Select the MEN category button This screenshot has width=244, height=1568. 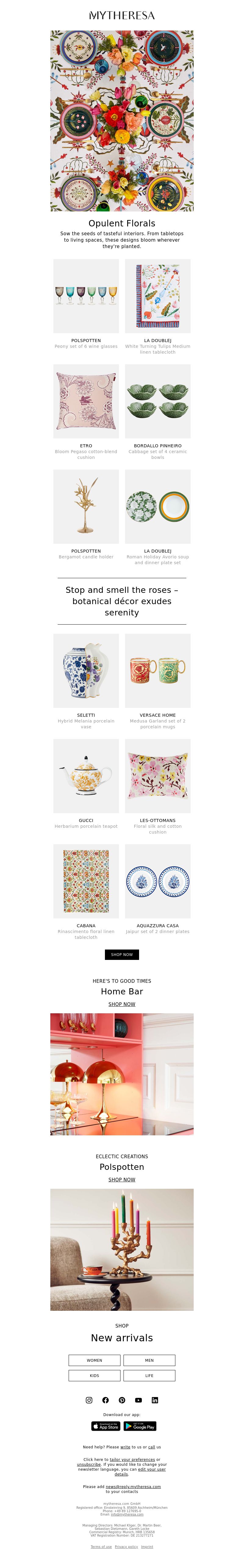[149, 1360]
